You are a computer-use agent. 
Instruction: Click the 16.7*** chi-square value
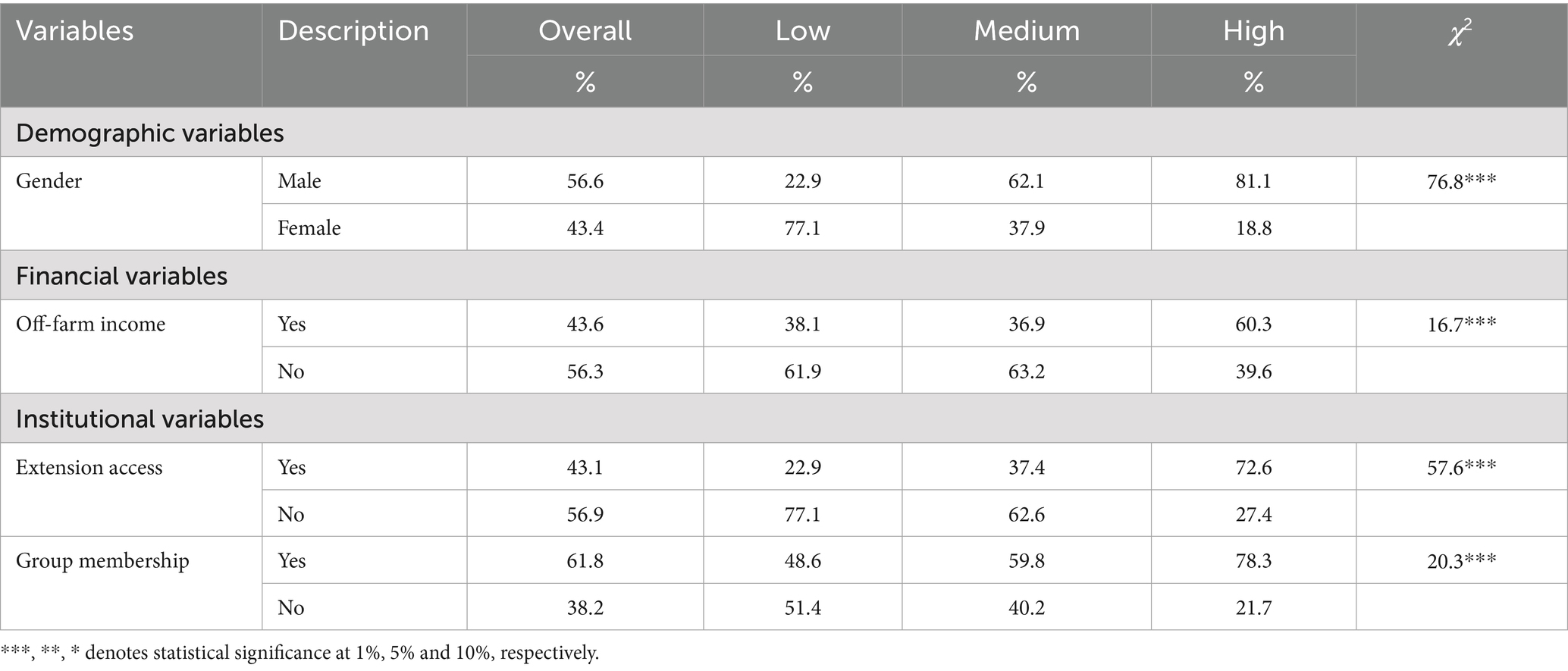[x=1461, y=325]
